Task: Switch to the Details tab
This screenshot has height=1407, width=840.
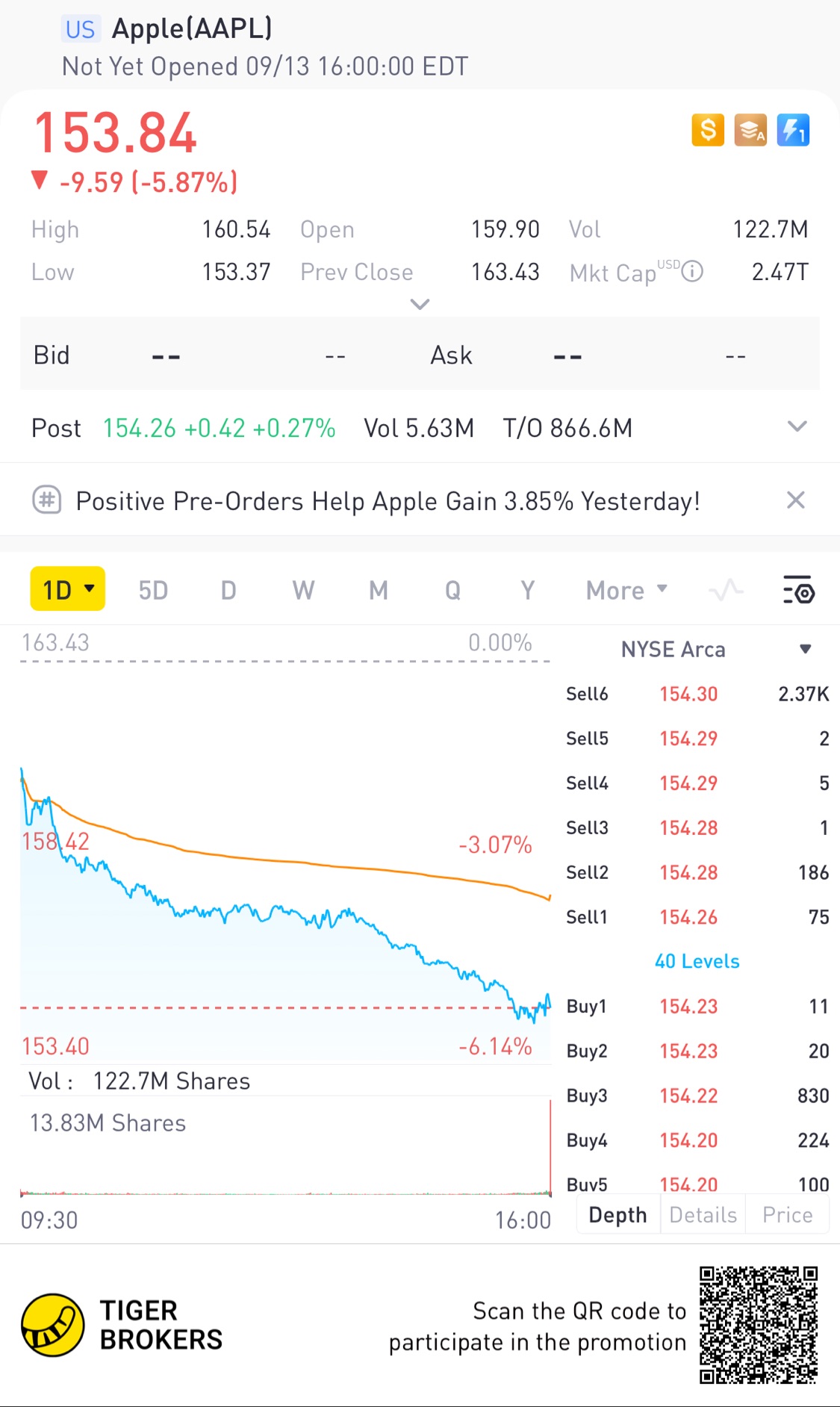Action: [x=703, y=1215]
